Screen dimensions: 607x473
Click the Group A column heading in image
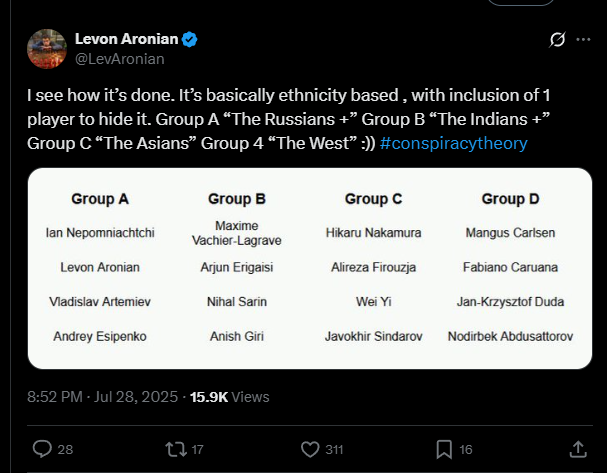(x=100, y=199)
